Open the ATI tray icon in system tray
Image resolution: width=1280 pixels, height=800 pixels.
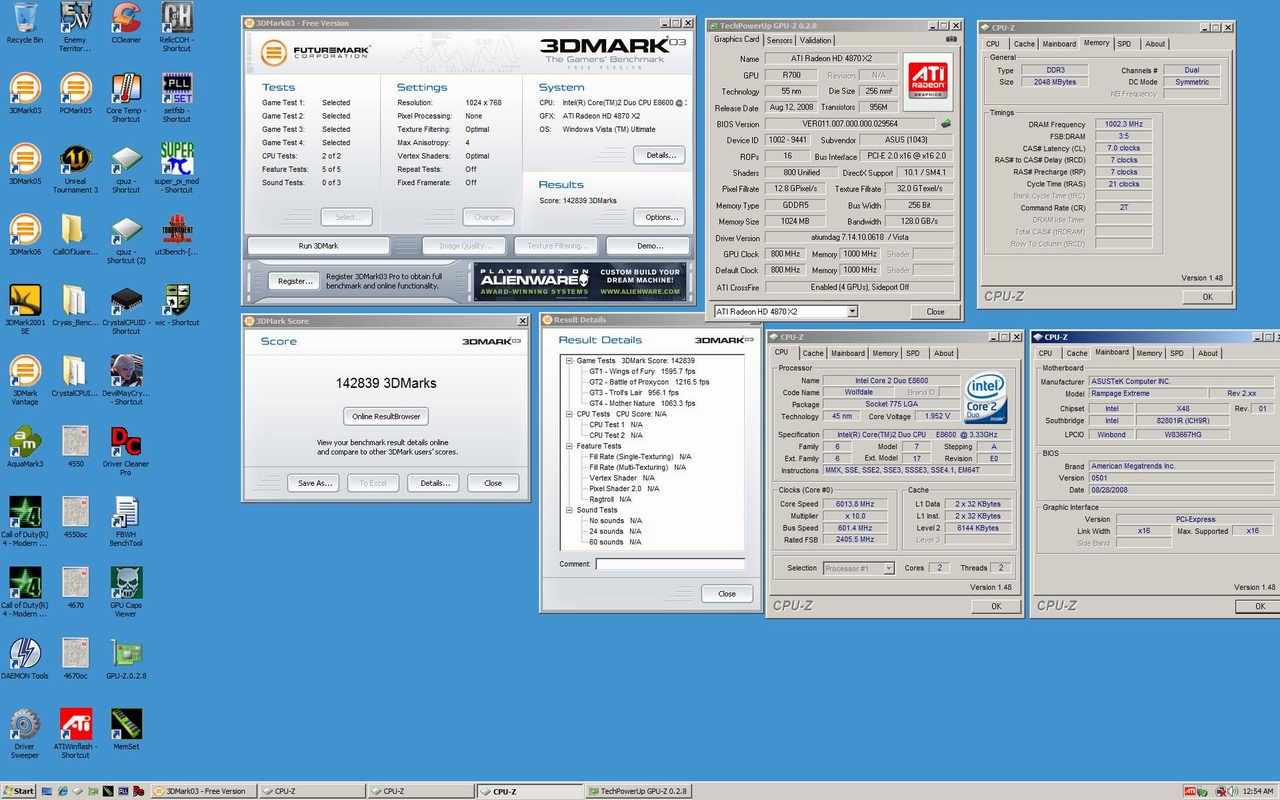pos(1190,791)
